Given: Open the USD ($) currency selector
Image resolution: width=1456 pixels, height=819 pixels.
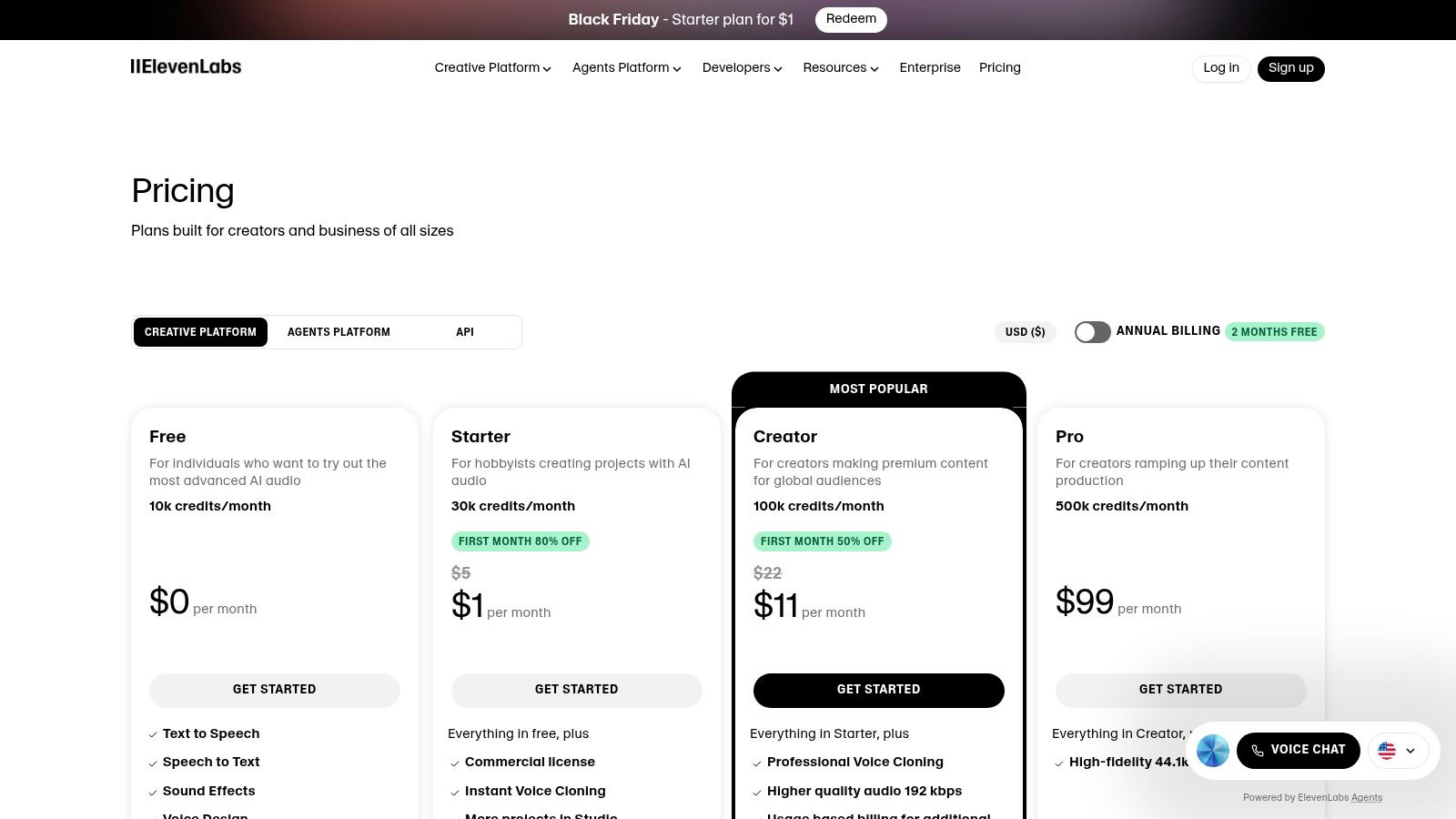Looking at the screenshot, I should (1025, 331).
